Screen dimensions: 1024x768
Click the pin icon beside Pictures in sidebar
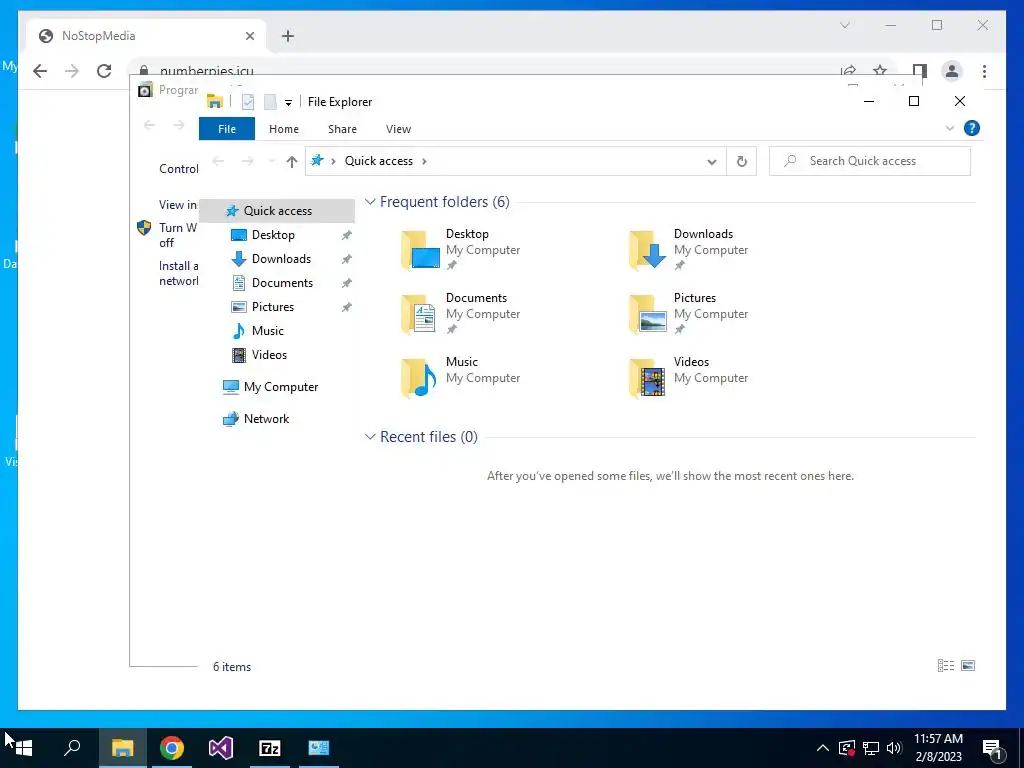(347, 307)
